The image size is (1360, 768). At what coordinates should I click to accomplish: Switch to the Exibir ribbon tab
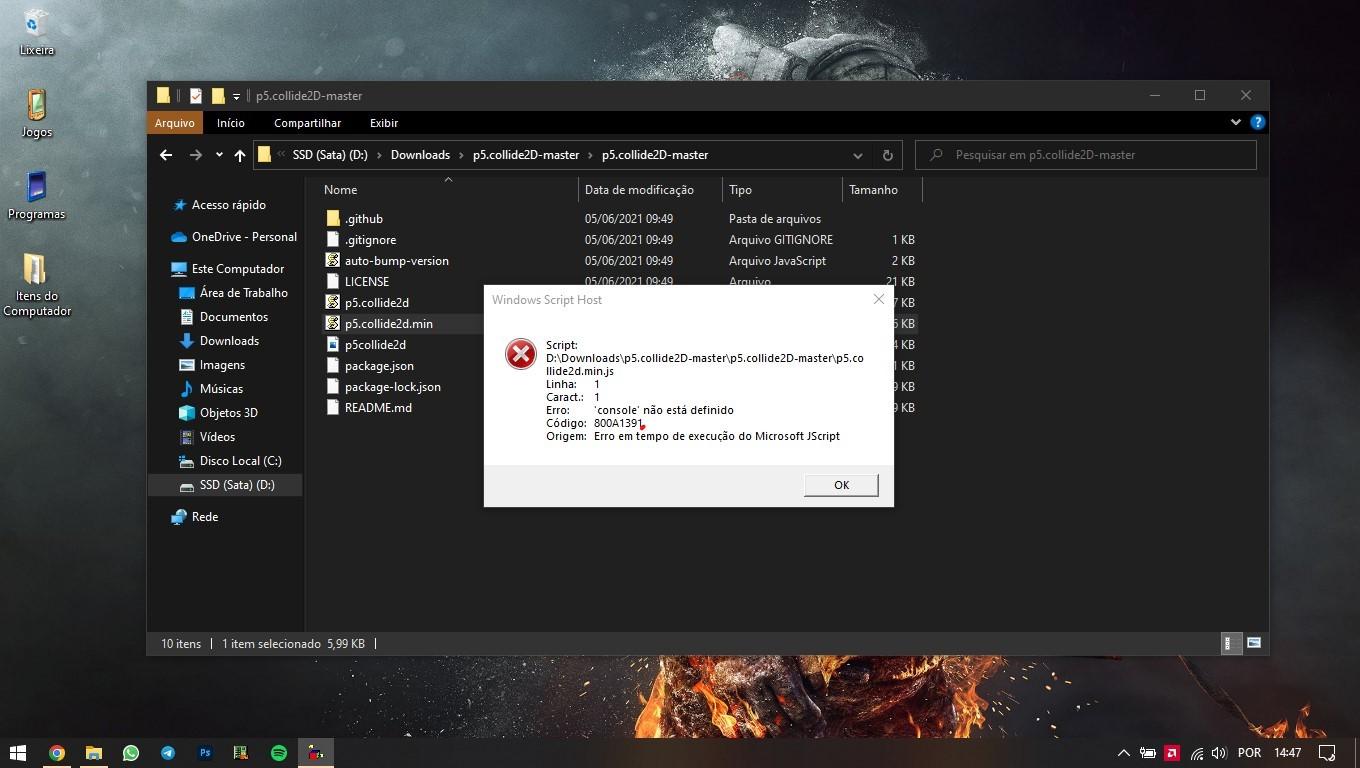384,123
